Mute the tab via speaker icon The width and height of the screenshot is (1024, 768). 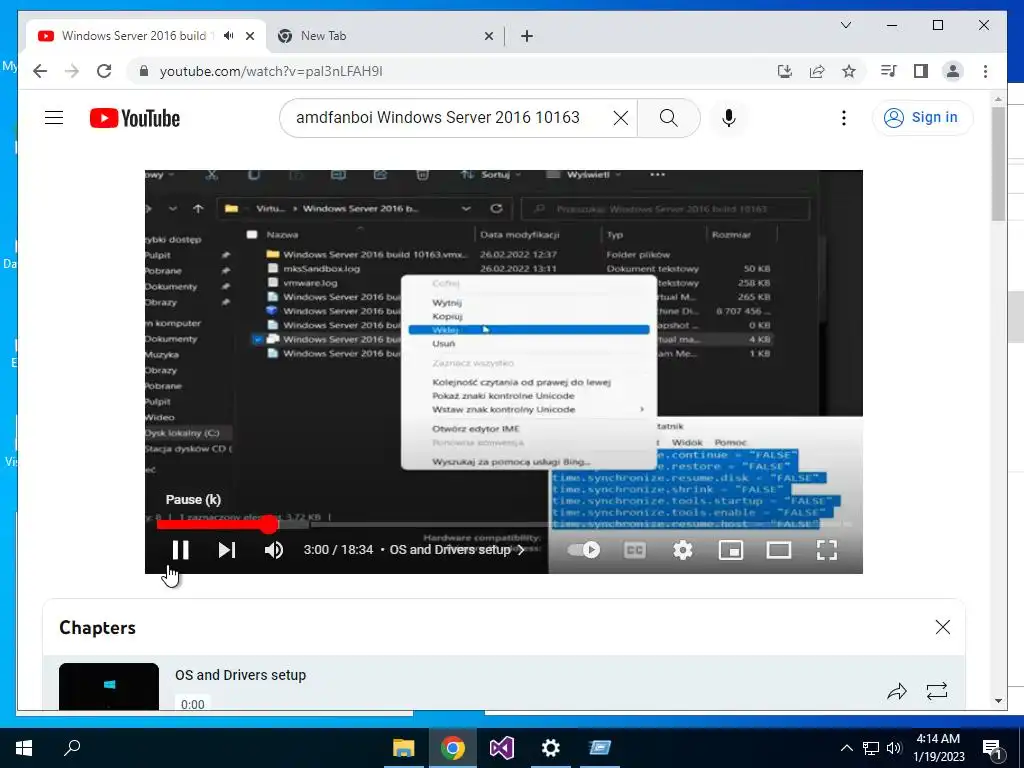pyautogui.click(x=228, y=36)
